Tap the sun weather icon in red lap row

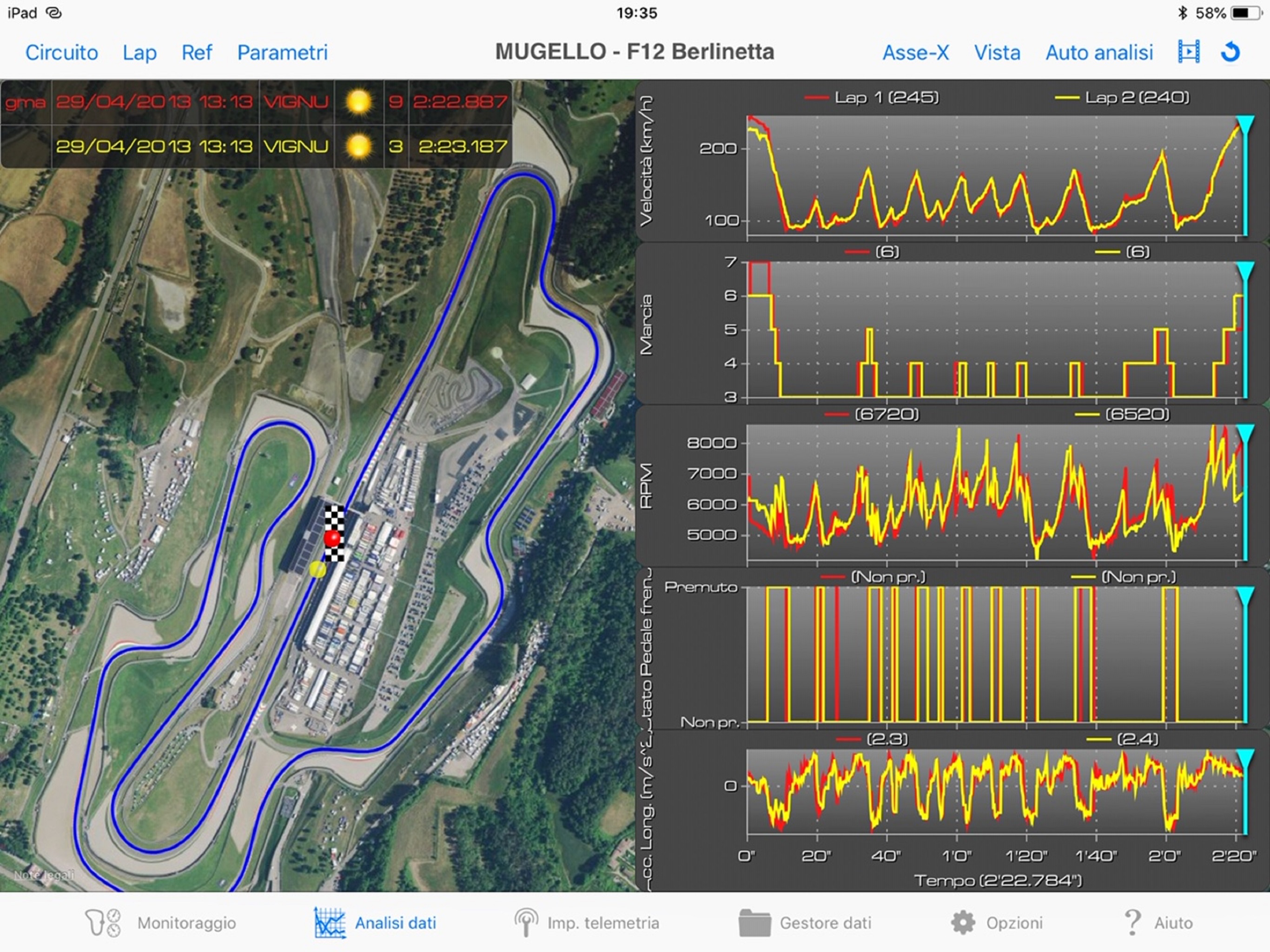coord(358,102)
